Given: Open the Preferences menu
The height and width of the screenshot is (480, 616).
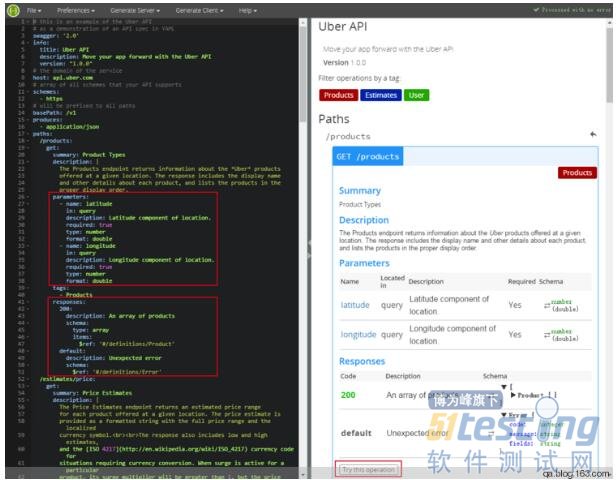Looking at the screenshot, I should click(x=75, y=11).
